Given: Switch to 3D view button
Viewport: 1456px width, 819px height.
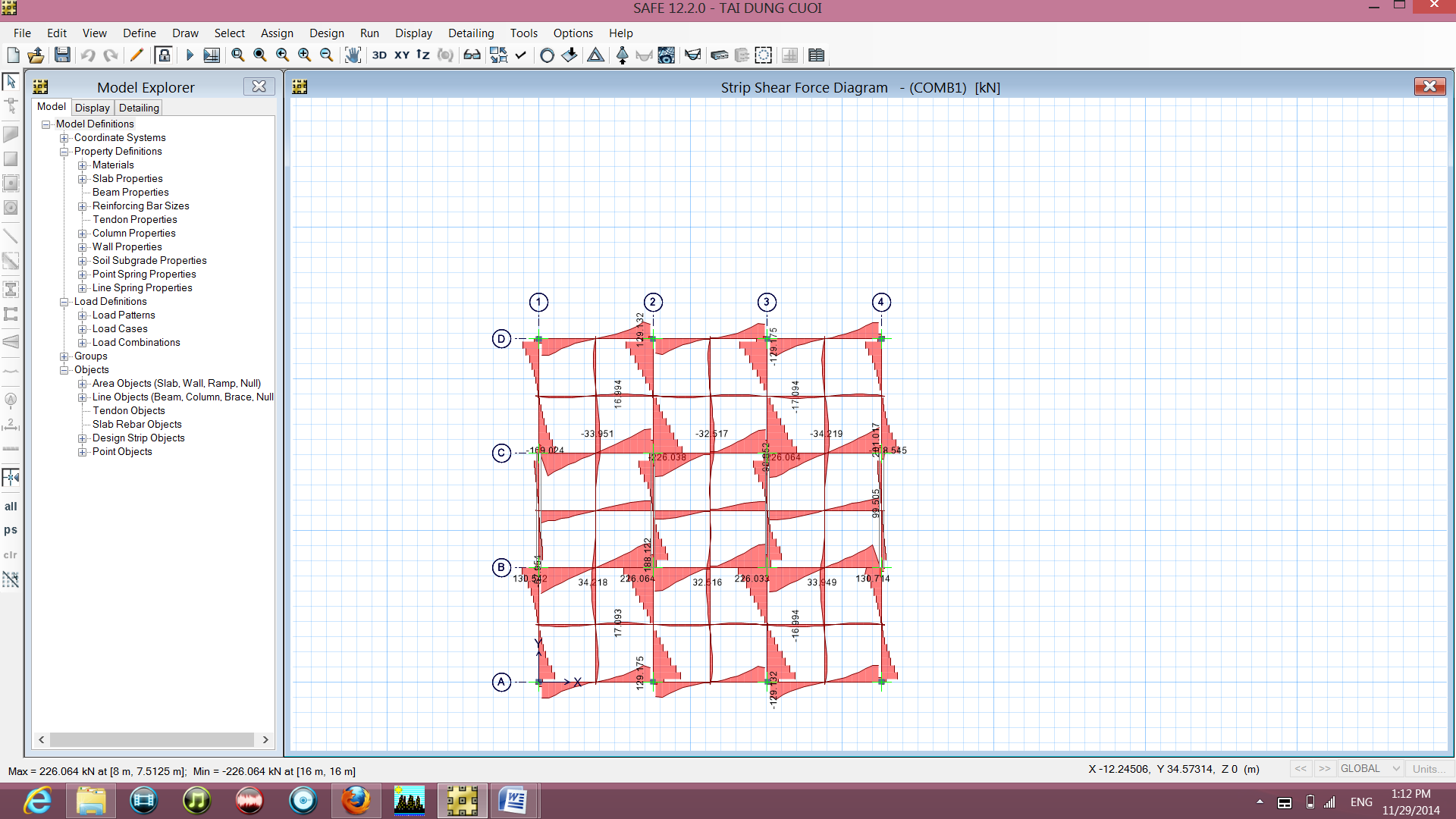Looking at the screenshot, I should pos(379,55).
